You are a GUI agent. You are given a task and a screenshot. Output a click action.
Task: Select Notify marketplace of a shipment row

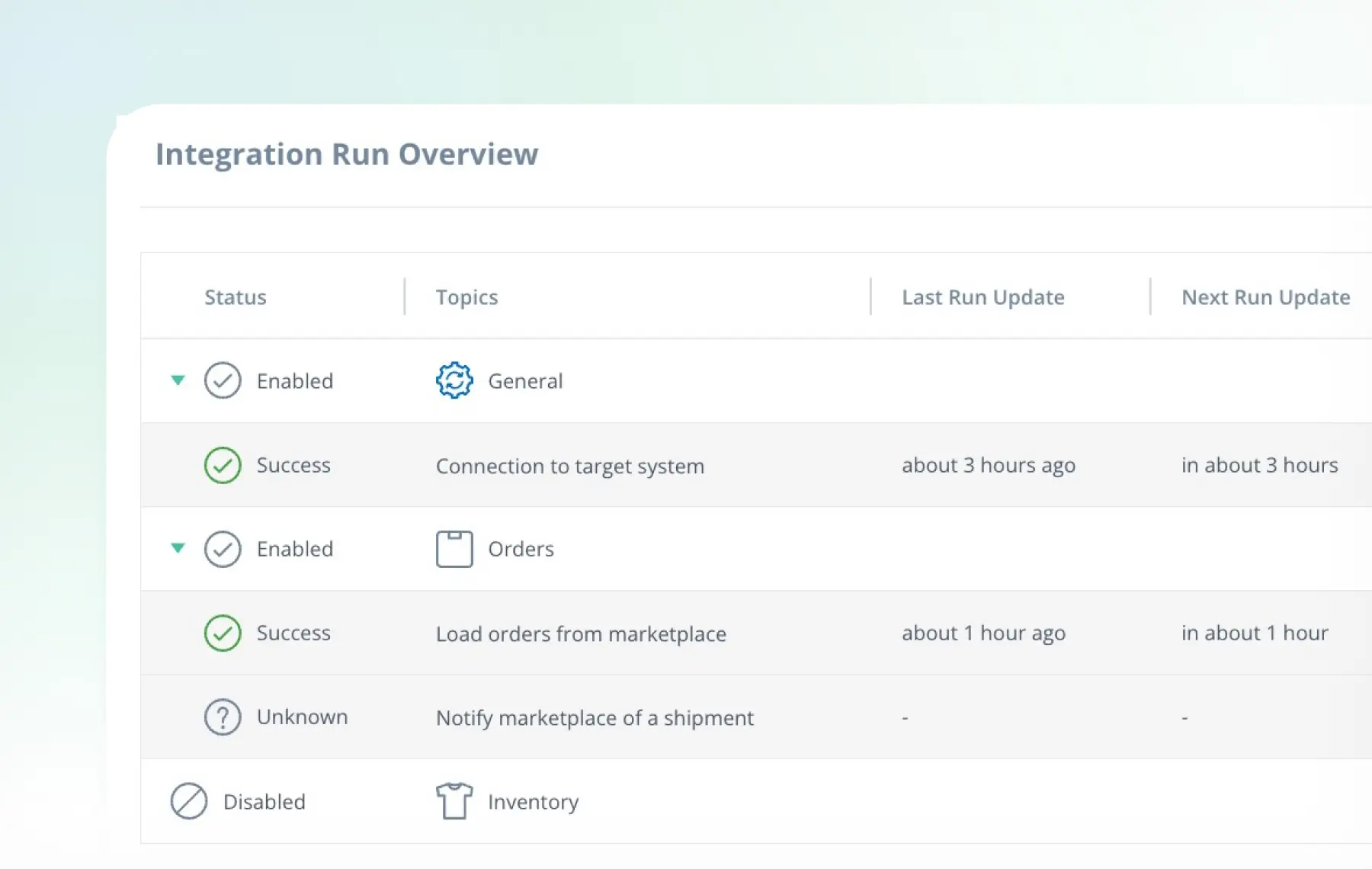pyautogui.click(x=595, y=717)
